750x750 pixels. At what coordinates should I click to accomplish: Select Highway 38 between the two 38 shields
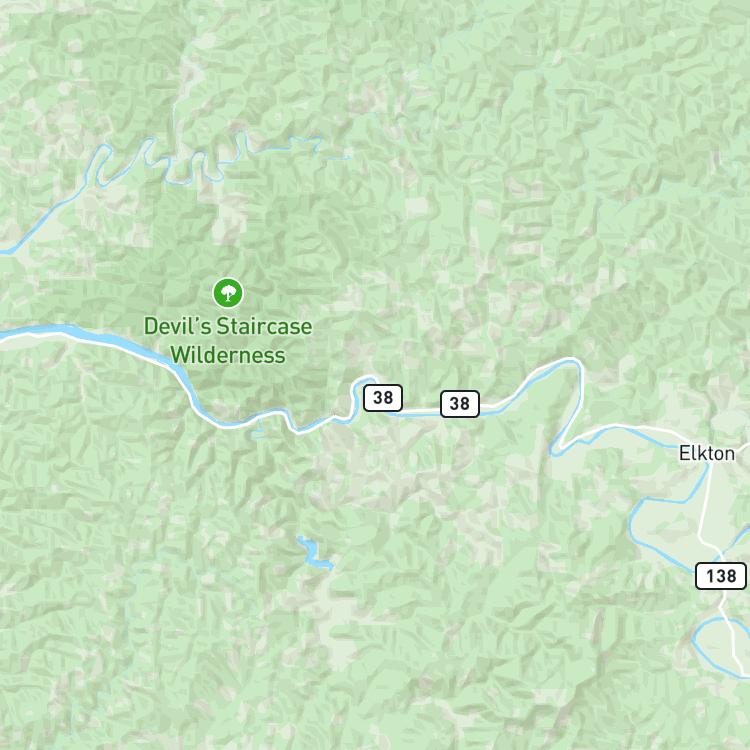click(x=421, y=409)
